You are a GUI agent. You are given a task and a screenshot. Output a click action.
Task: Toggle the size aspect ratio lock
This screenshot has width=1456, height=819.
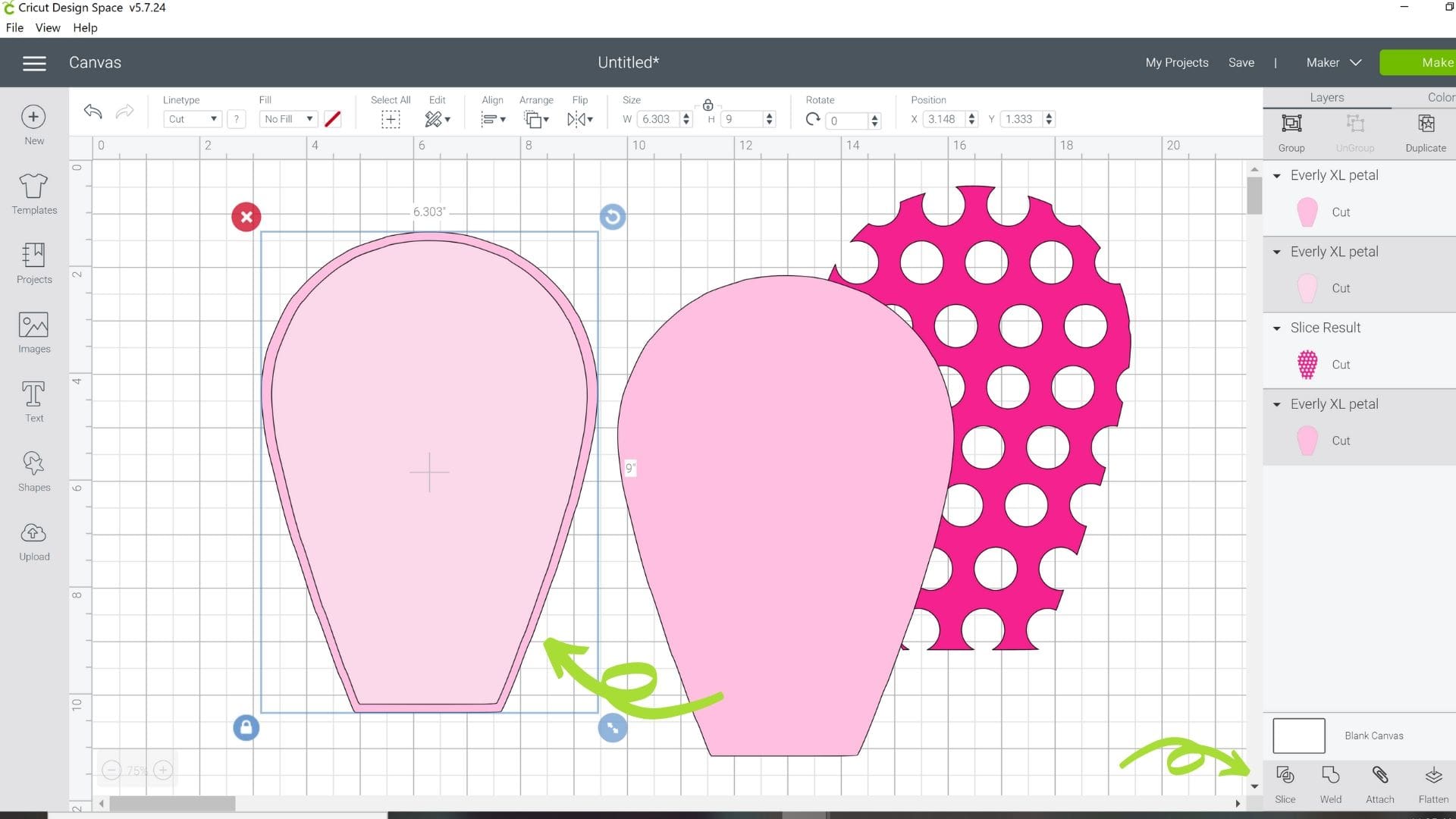(708, 105)
